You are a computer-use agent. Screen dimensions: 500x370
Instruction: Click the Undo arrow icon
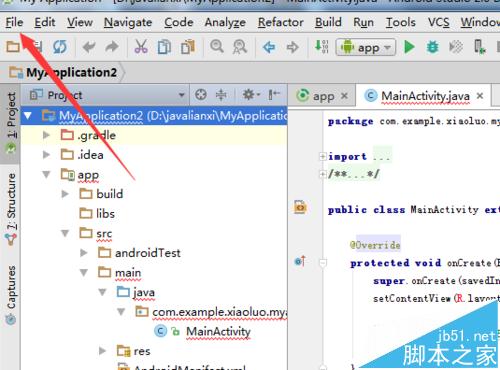pyautogui.click(x=89, y=47)
